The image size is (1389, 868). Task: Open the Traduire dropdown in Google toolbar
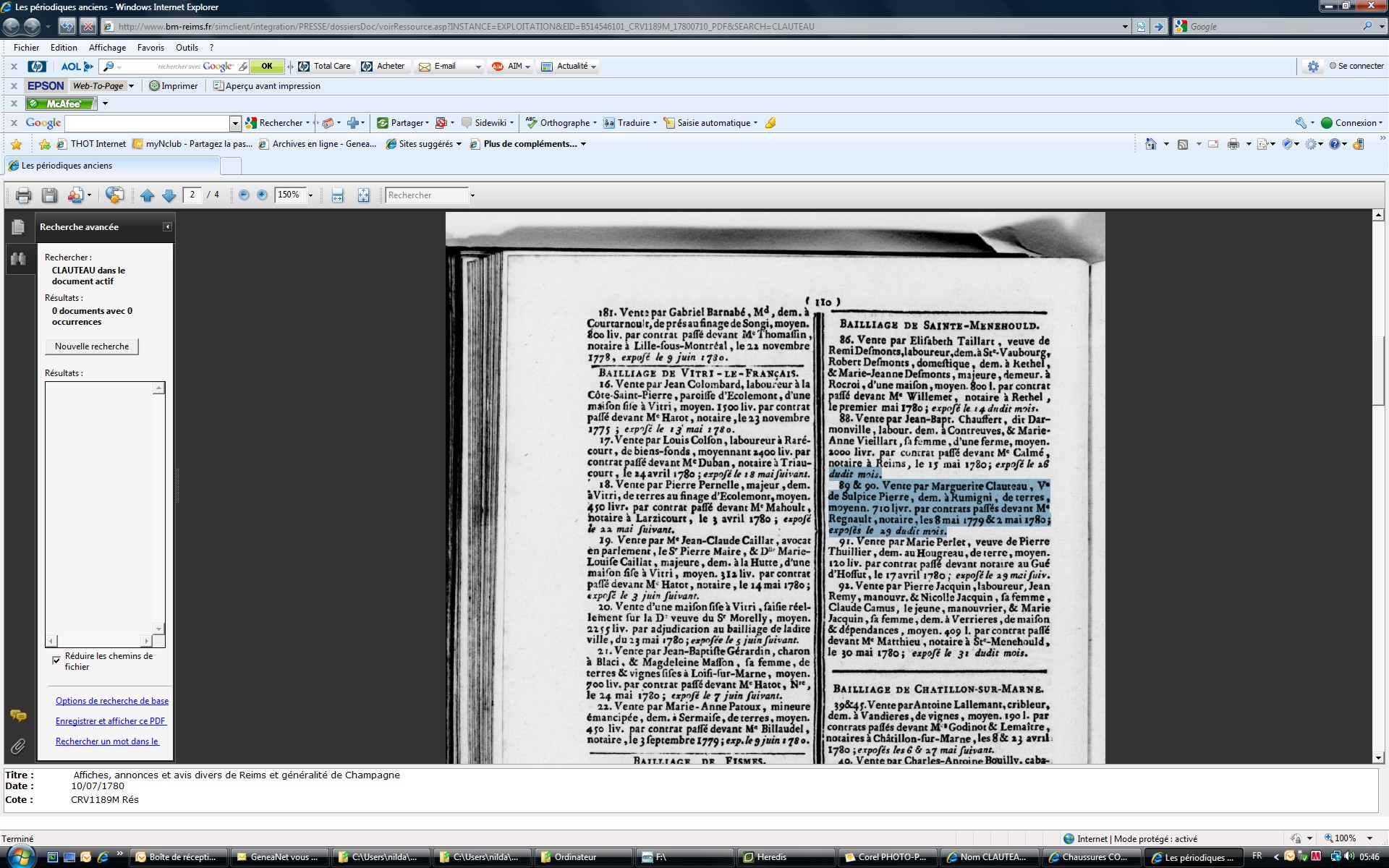(x=655, y=123)
